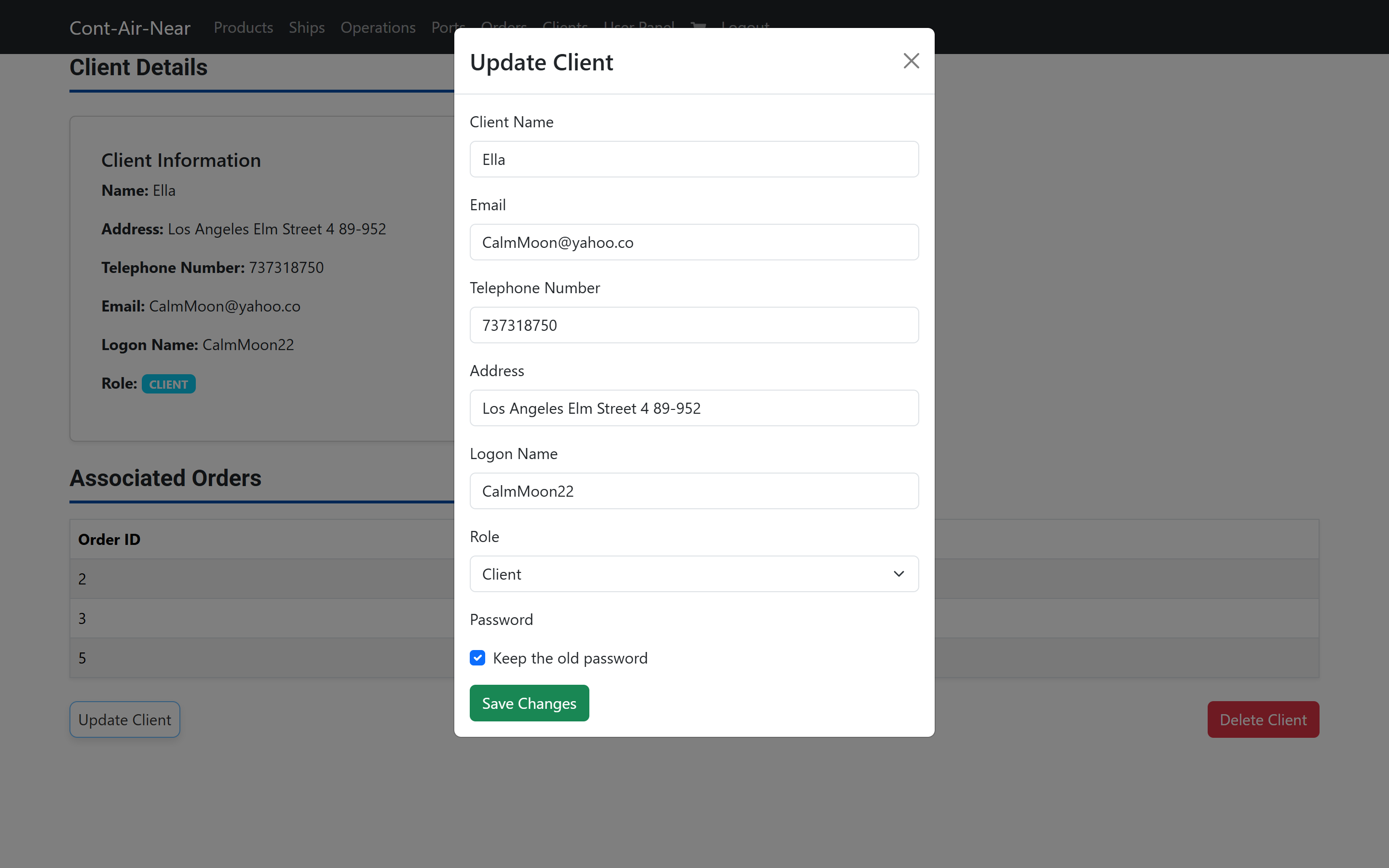The image size is (1389, 868).
Task: Select the Telephone Number input field
Action: (694, 325)
